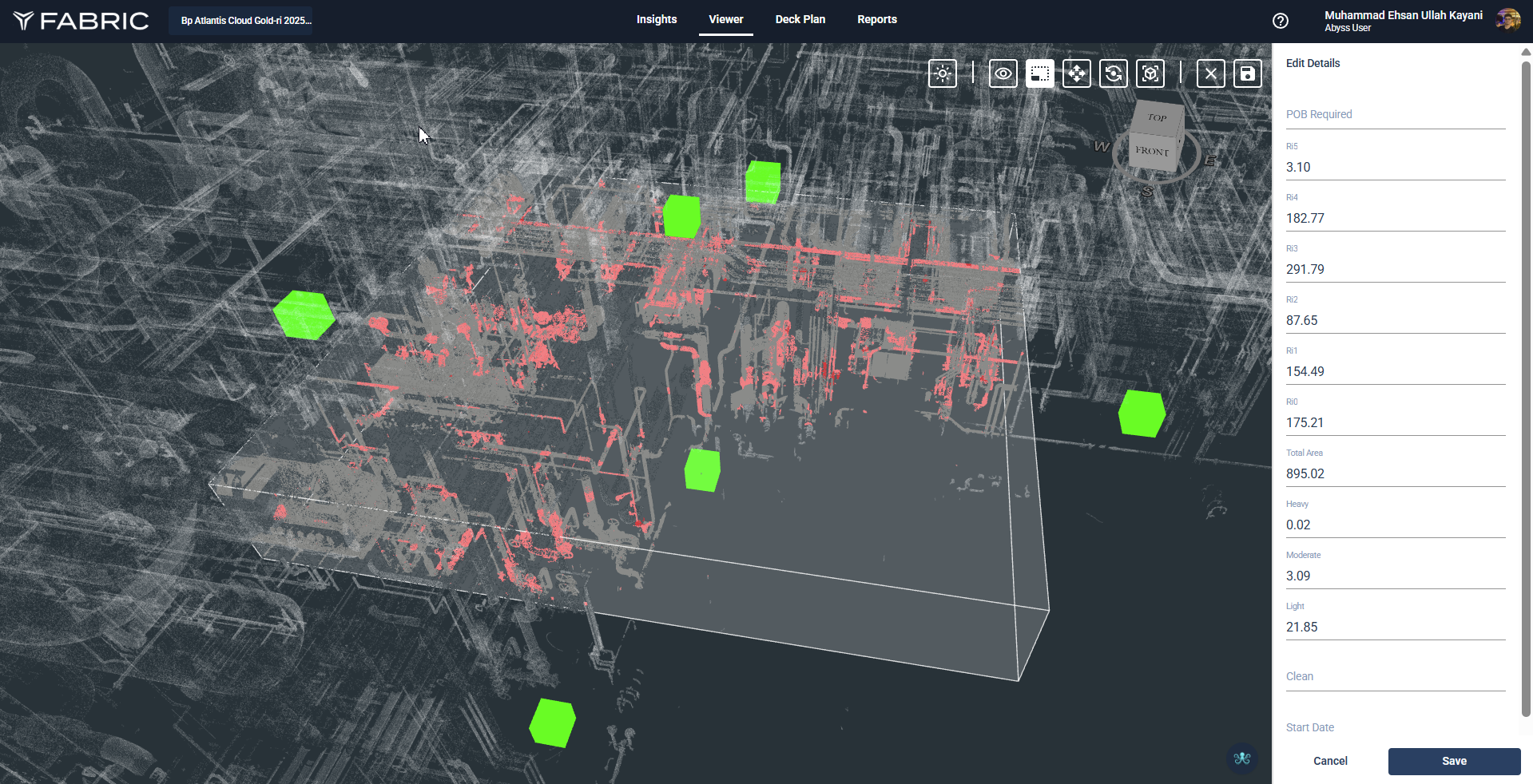The image size is (1533, 784).
Task: Open the help question mark icon
Action: click(1280, 21)
